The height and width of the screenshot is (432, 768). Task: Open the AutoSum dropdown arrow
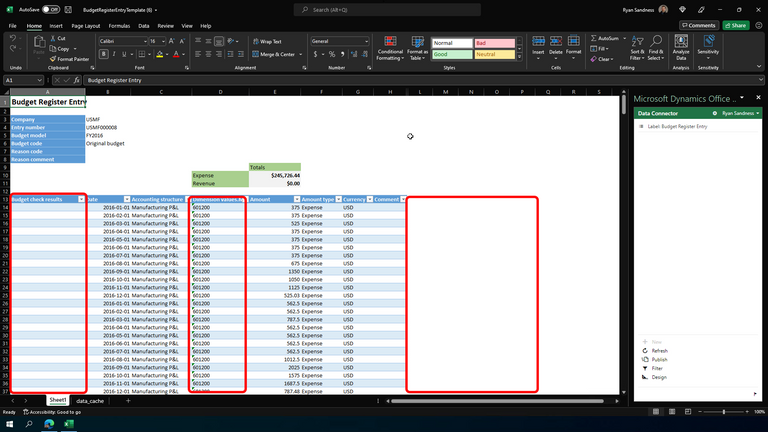pyautogui.click(x=624, y=38)
